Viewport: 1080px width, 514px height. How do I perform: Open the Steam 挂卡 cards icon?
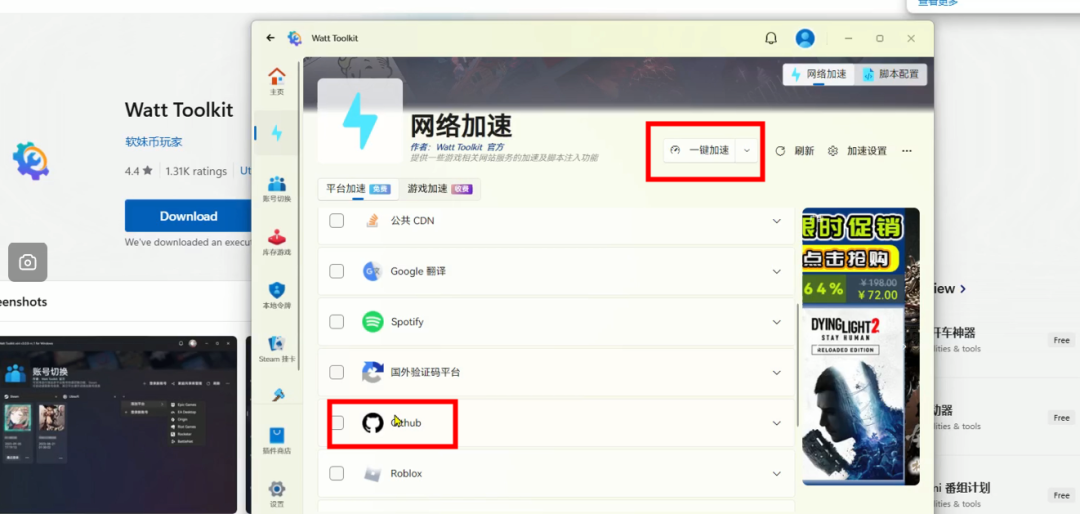(x=276, y=349)
